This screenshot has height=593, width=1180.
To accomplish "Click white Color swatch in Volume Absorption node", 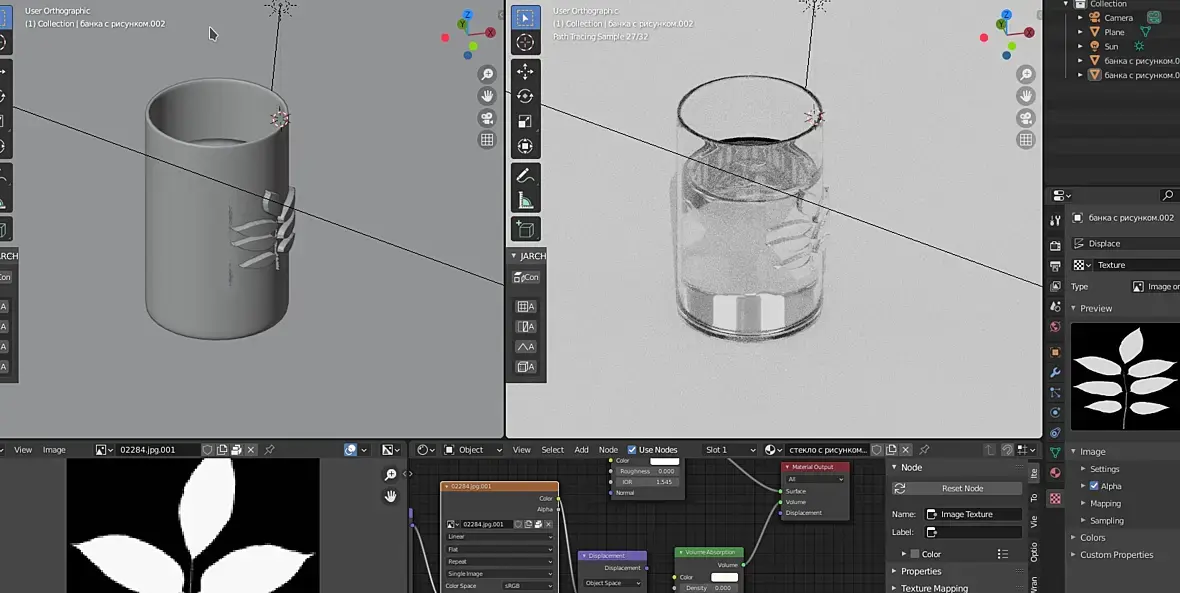I will (x=725, y=577).
